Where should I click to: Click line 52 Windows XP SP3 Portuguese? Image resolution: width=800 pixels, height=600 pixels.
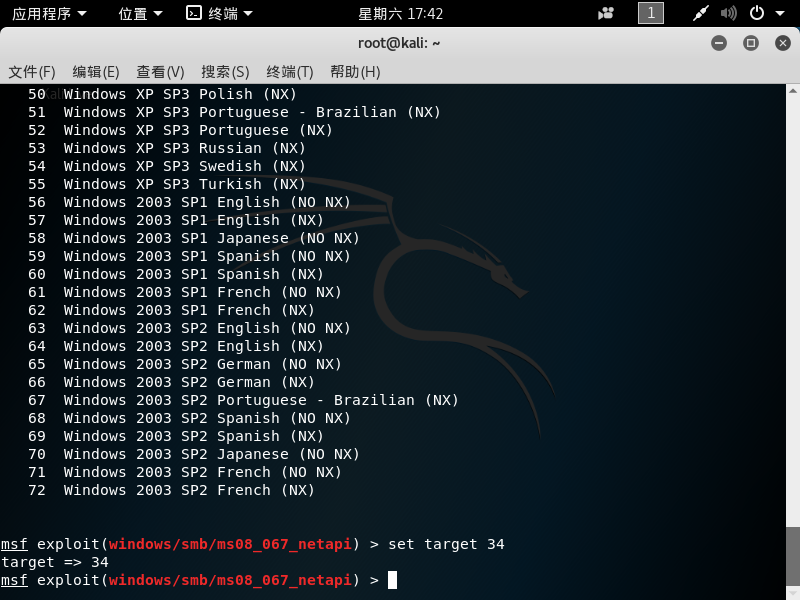pos(180,130)
